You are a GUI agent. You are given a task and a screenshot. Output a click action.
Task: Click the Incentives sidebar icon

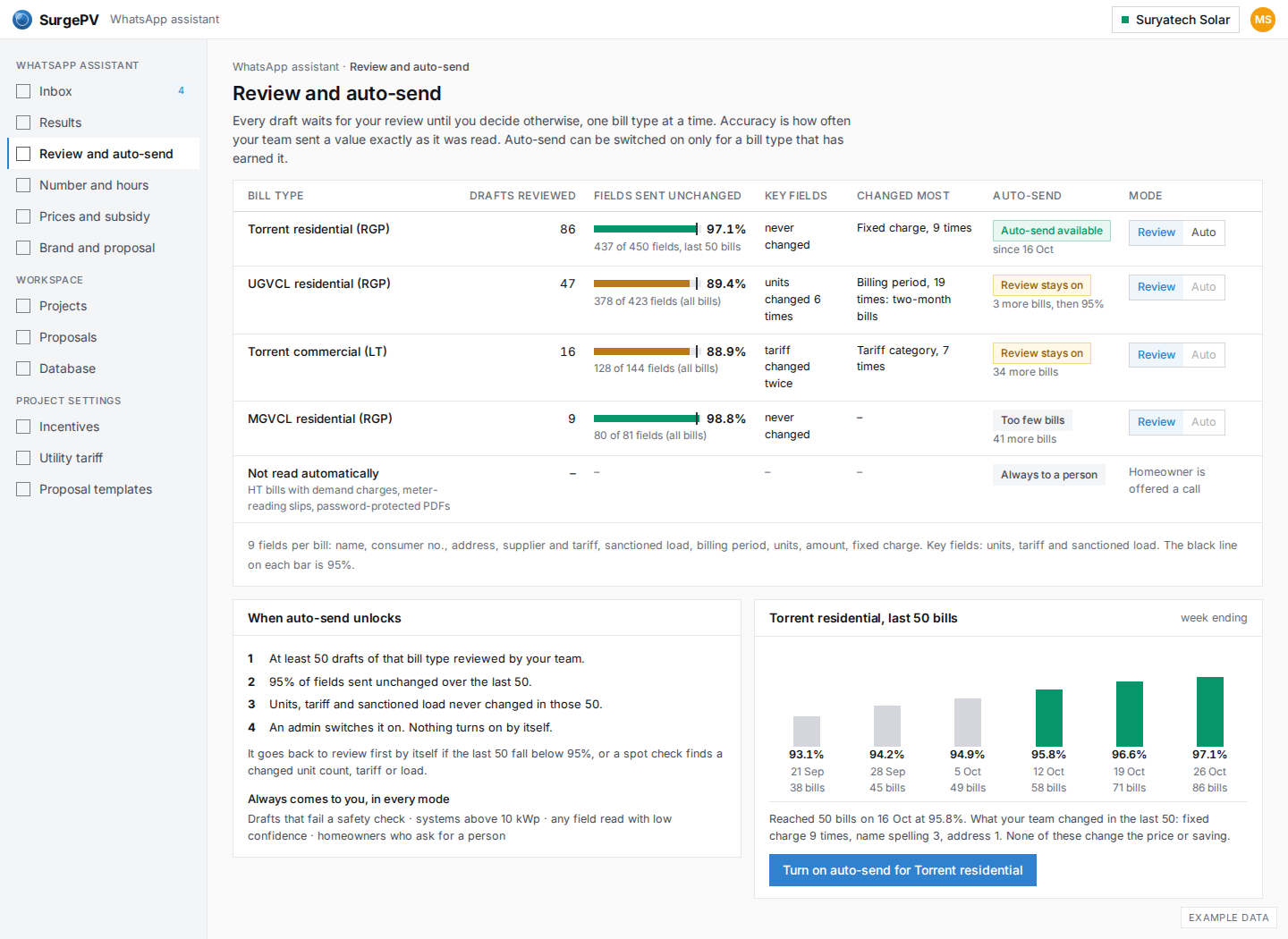(23, 427)
